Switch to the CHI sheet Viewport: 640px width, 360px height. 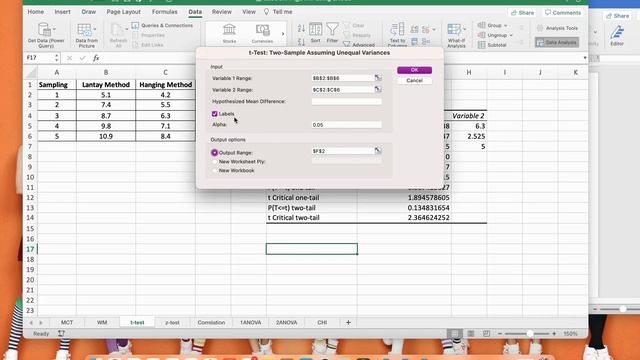[x=322, y=322]
